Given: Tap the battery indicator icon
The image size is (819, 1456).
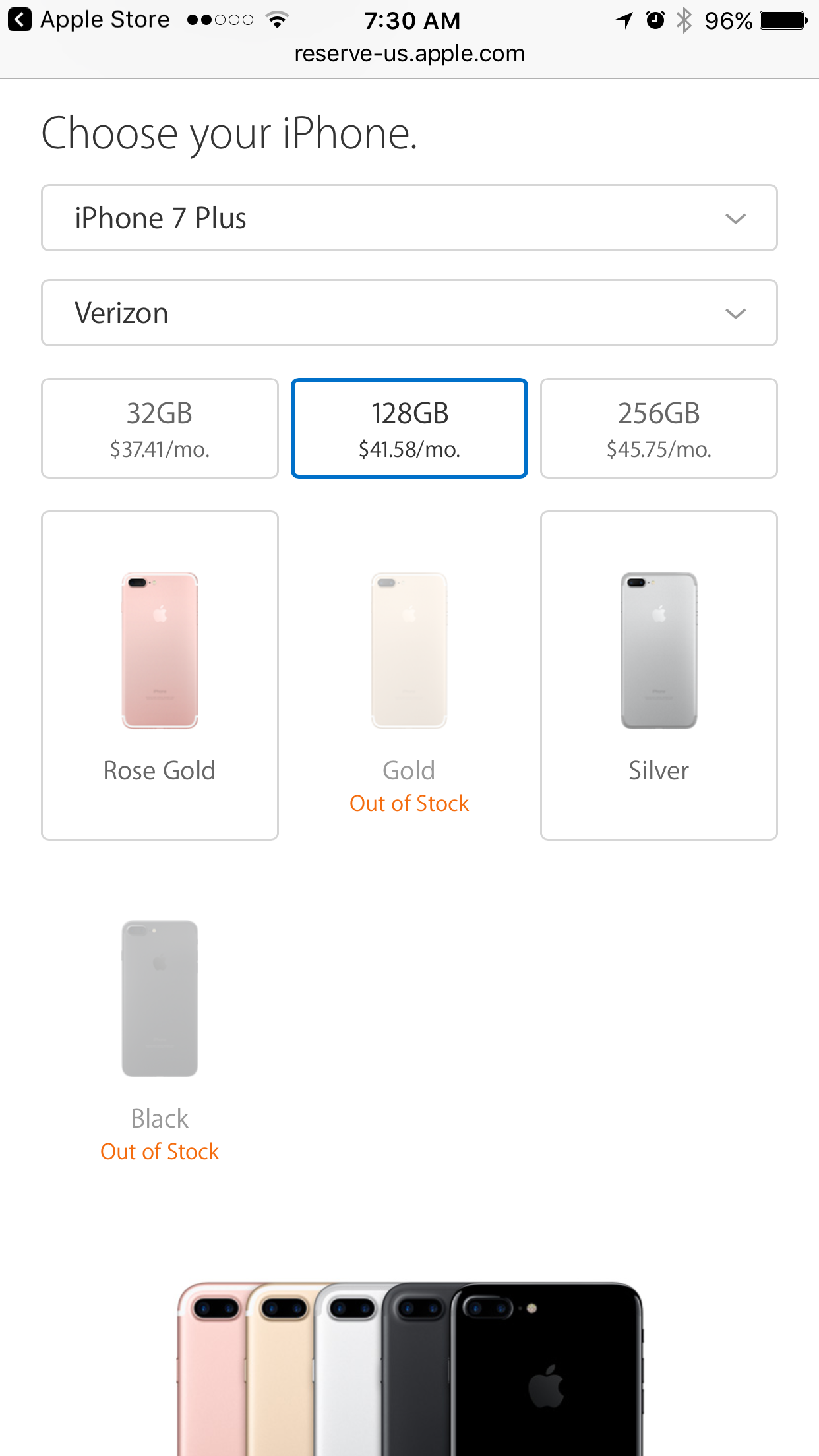Looking at the screenshot, I should (x=783, y=20).
